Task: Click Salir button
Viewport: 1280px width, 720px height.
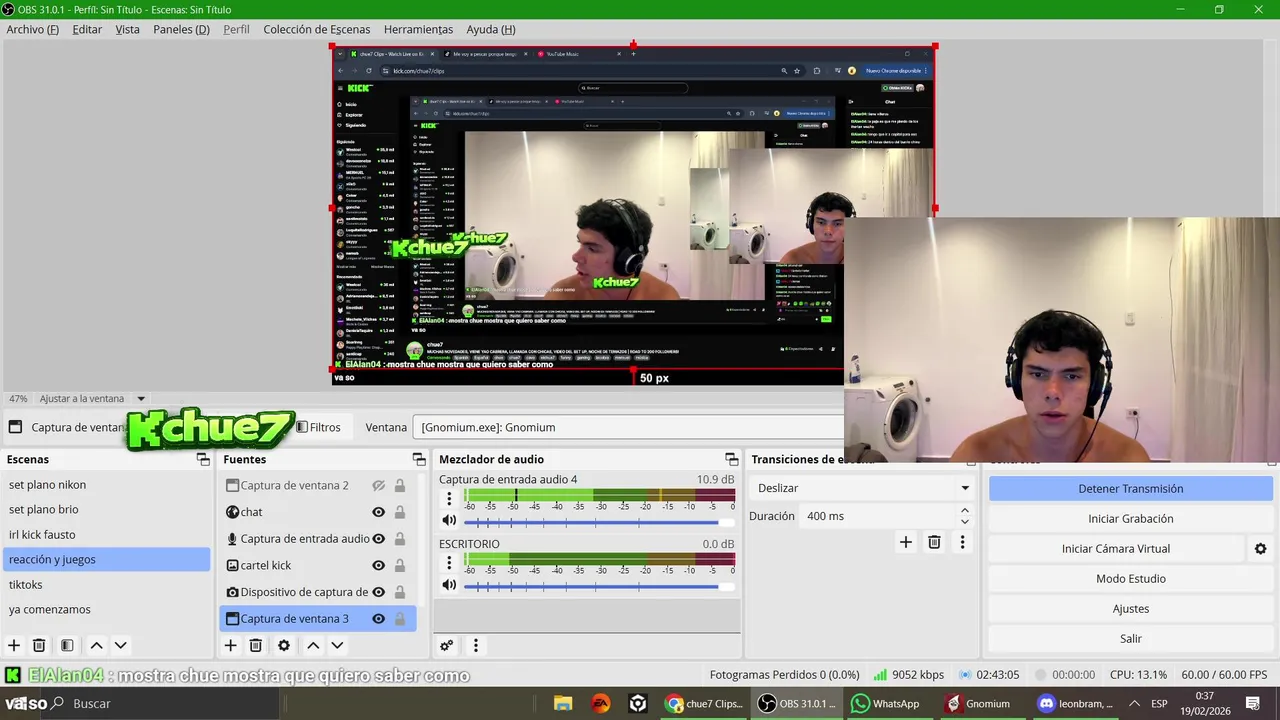Action: click(x=1131, y=639)
